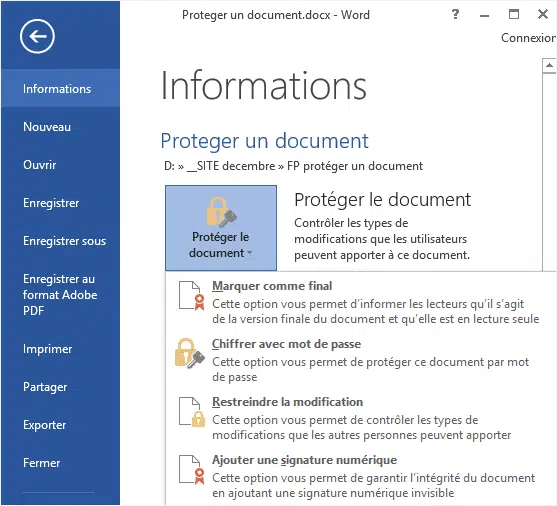Expand the Protéger le document dropdown arrow
Viewport: 557px width, 506px height.
coord(249,253)
